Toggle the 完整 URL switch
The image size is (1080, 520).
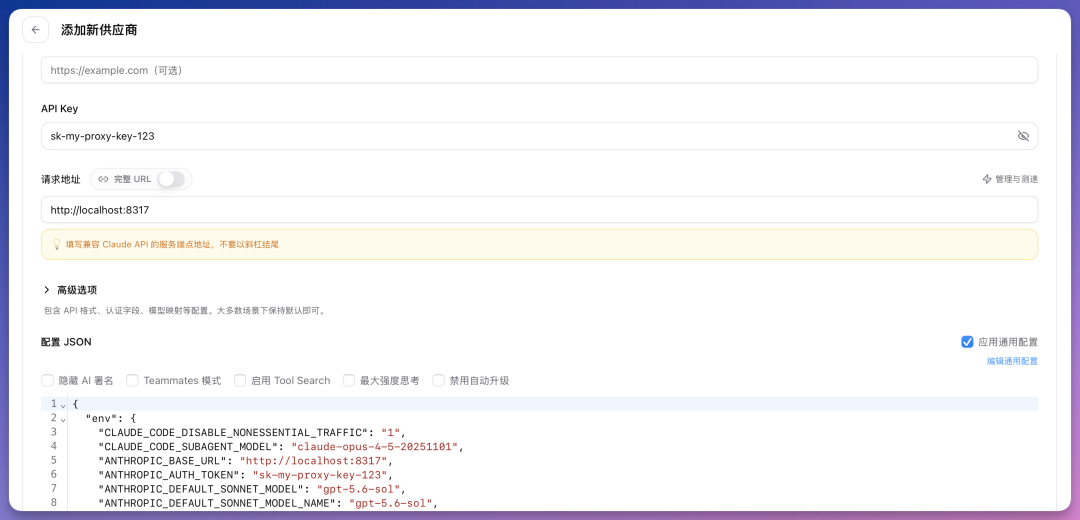tap(172, 179)
